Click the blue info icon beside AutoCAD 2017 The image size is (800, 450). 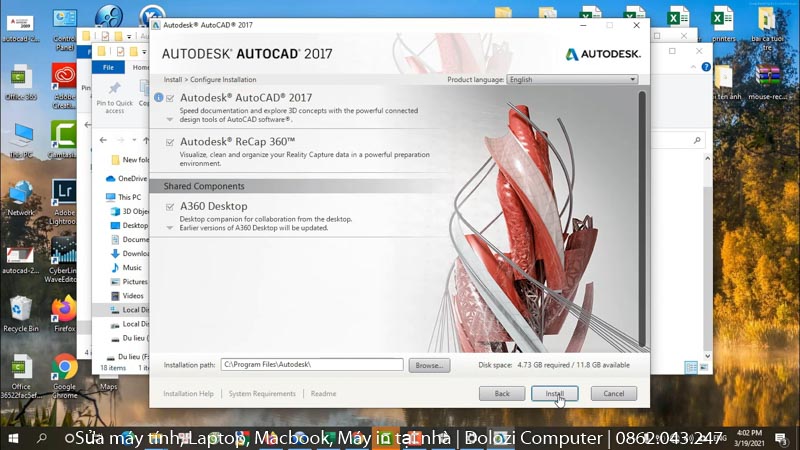point(158,98)
